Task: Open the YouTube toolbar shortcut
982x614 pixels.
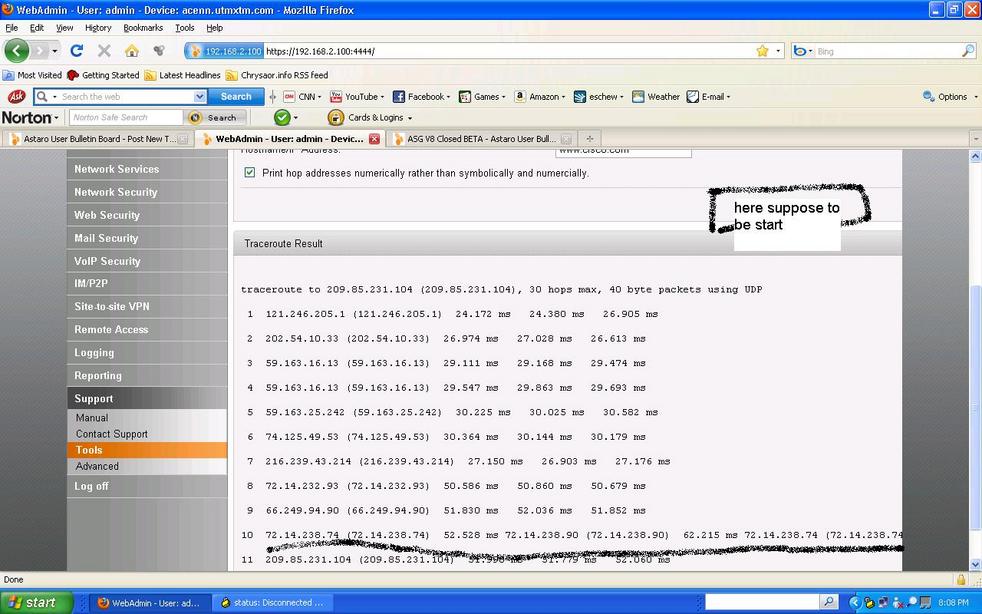Action: pos(356,96)
